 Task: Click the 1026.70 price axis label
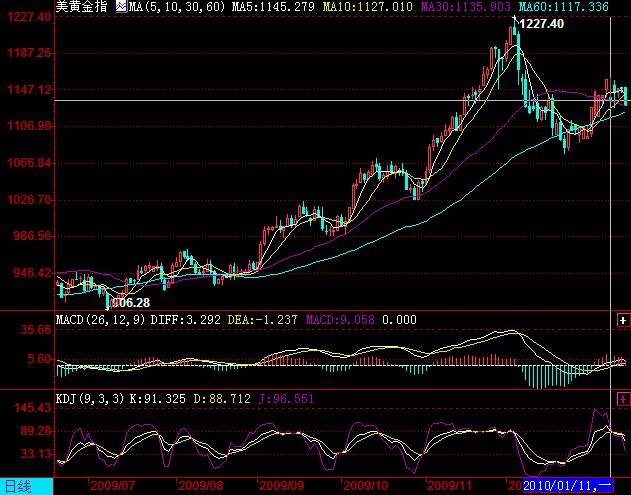29,199
